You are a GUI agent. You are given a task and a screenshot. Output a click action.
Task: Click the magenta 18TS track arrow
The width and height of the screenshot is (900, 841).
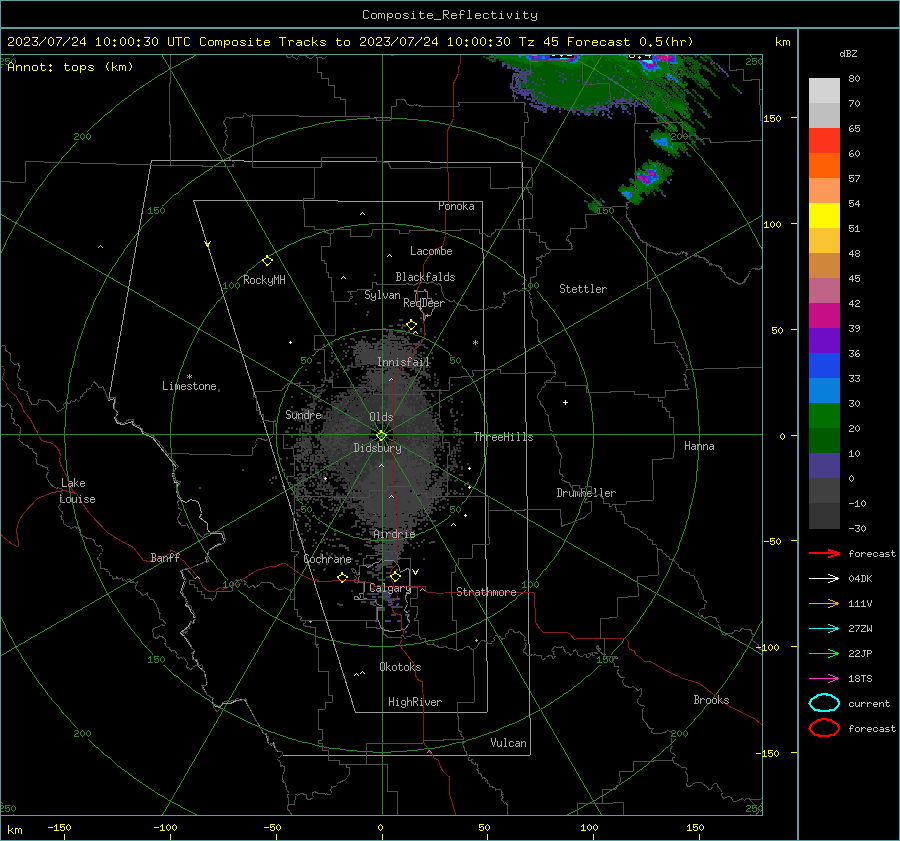pos(824,679)
